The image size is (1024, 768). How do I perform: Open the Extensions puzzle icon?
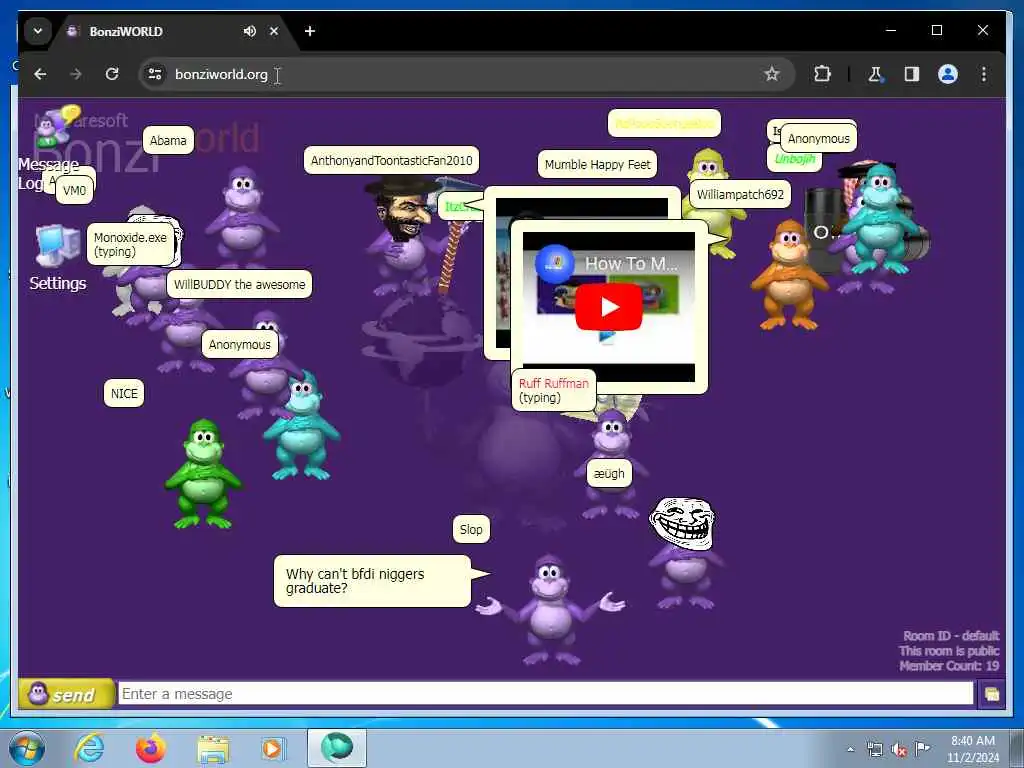[x=822, y=74]
